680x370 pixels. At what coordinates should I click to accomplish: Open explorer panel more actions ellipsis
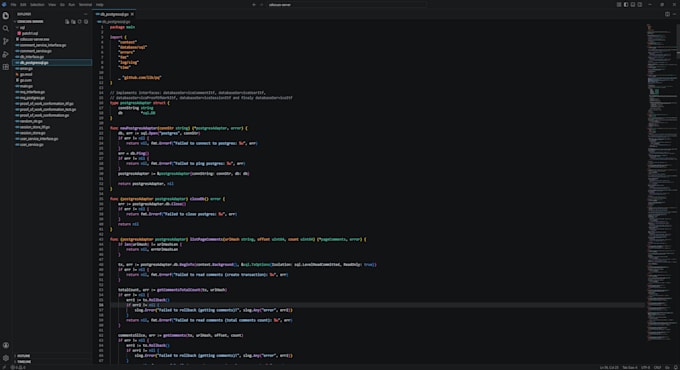[x=86, y=14]
